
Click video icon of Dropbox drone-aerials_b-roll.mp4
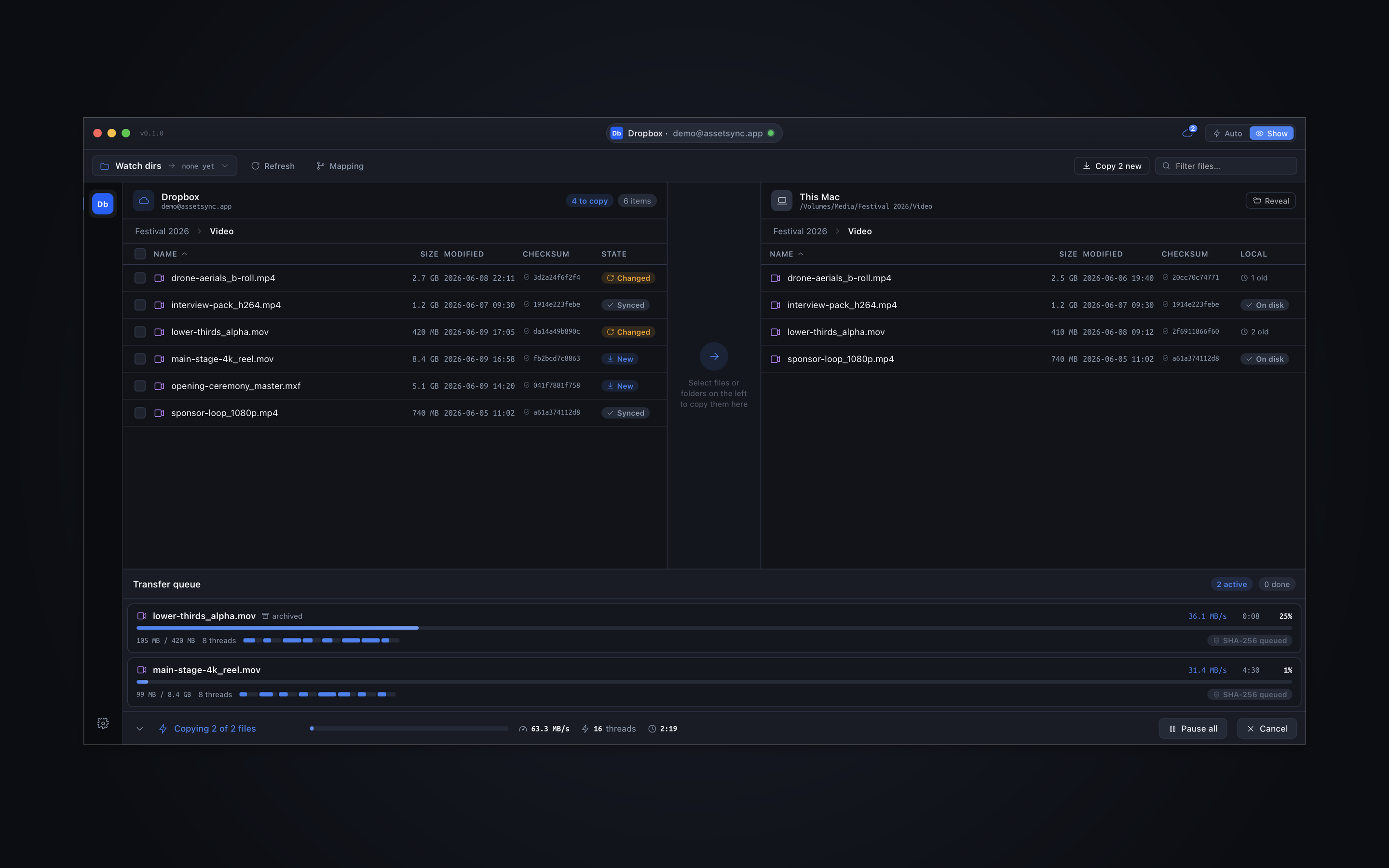(160, 278)
